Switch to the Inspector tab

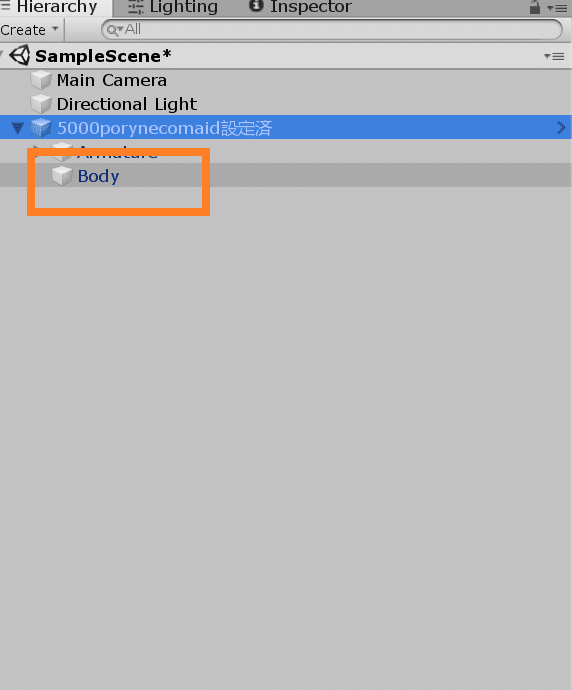300,7
